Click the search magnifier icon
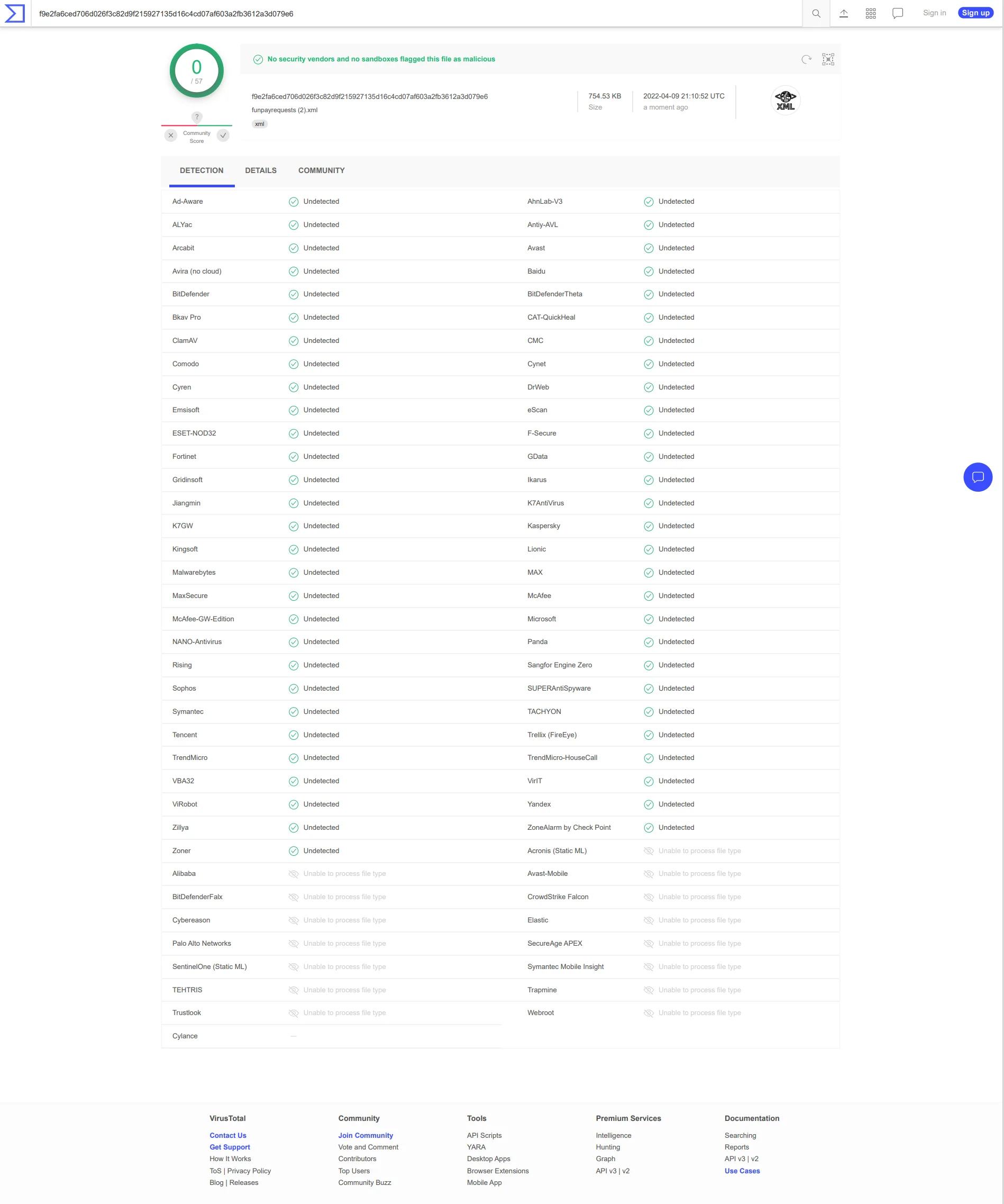Screen dimensions: 1004x1204 click(x=816, y=13)
